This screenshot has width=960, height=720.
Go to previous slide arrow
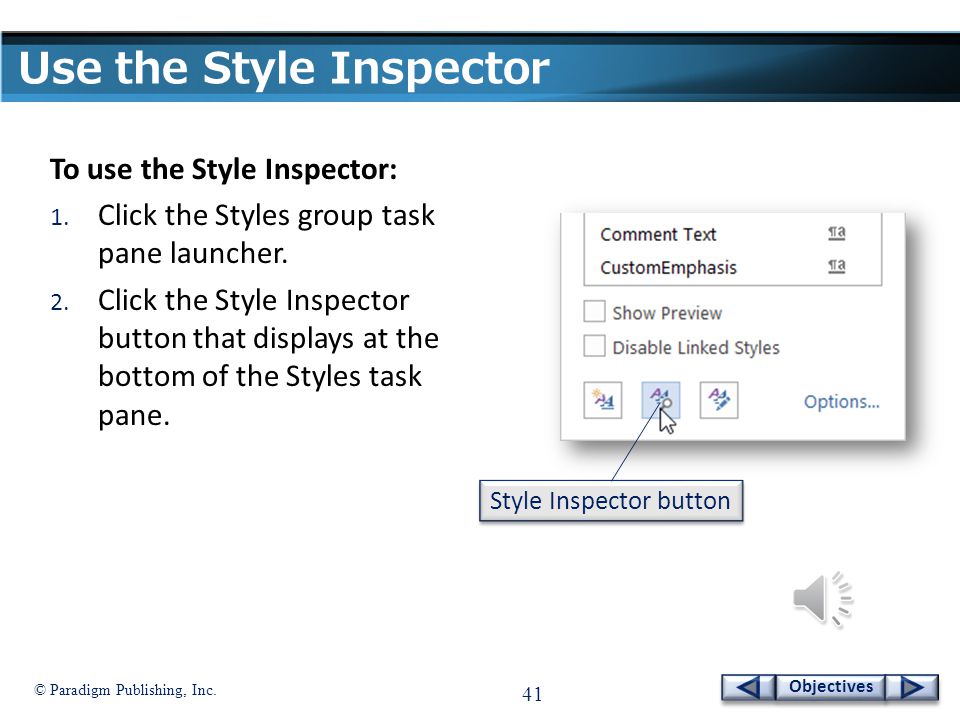(748, 687)
